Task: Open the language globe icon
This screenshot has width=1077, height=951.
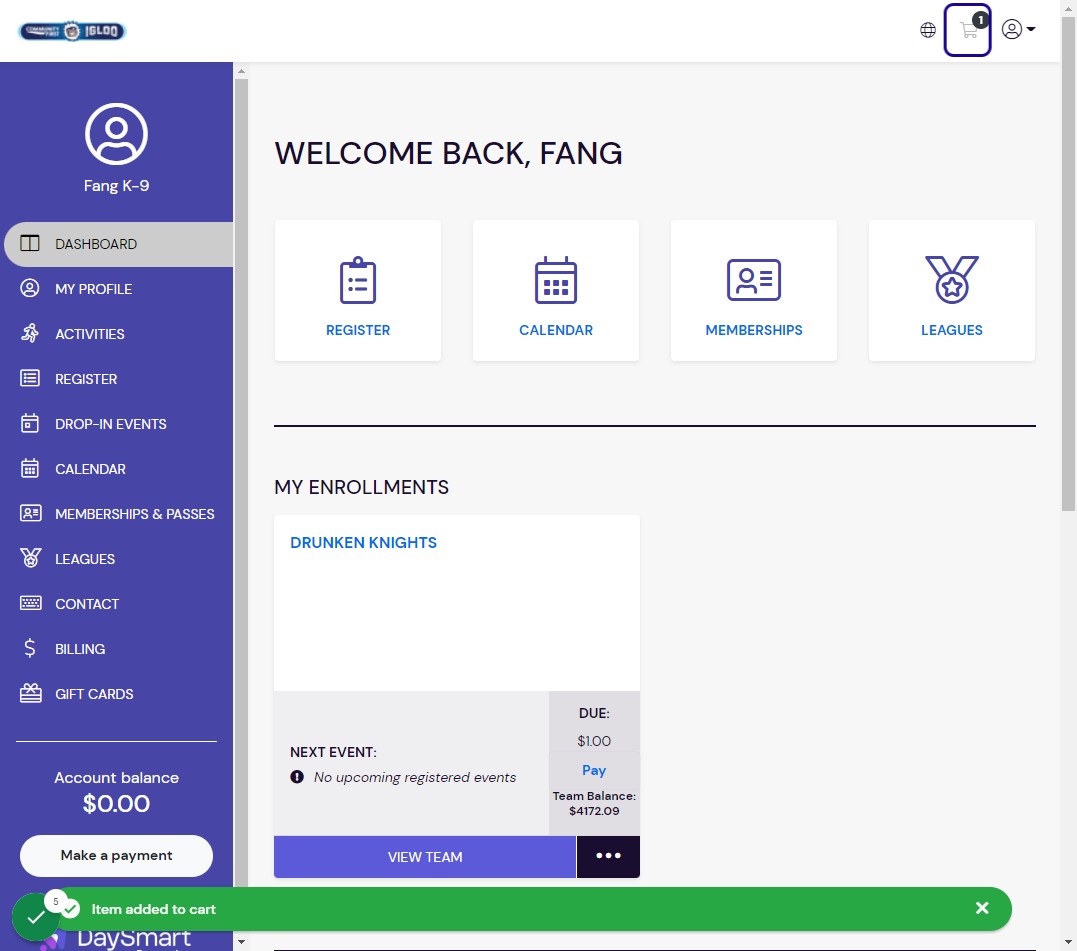Action: pos(928,30)
